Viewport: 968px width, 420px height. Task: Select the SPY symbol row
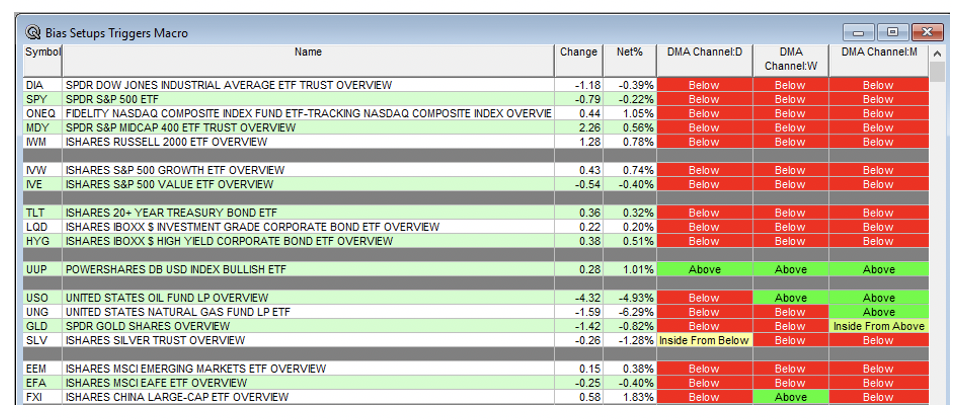(x=36, y=100)
